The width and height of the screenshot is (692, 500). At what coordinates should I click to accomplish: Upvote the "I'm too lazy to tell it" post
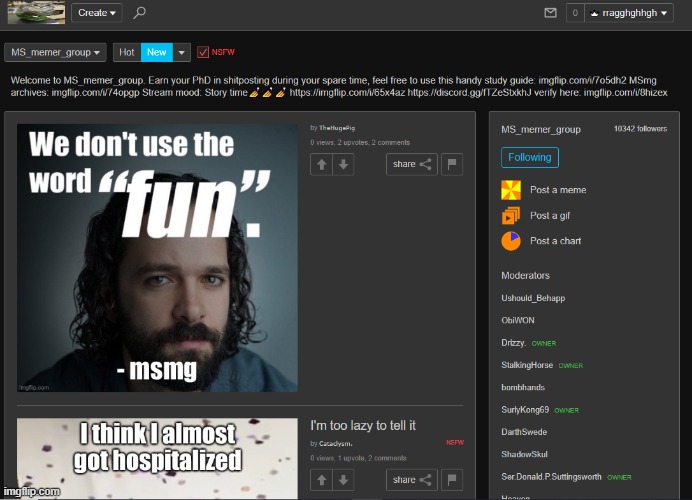tap(321, 480)
